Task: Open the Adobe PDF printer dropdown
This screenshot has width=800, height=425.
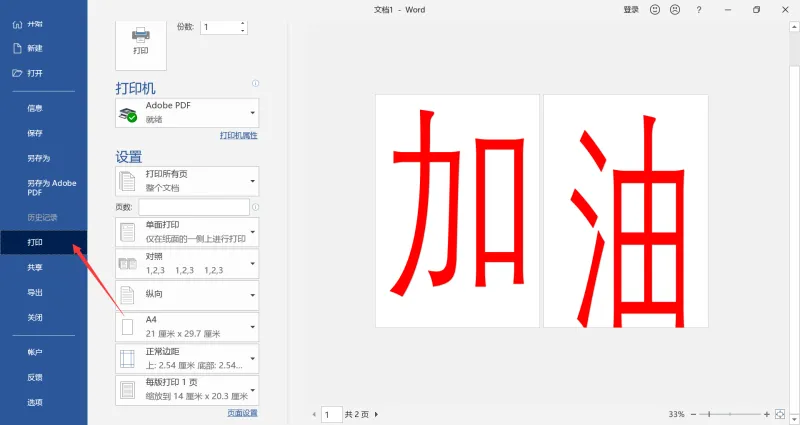Action: click(187, 113)
